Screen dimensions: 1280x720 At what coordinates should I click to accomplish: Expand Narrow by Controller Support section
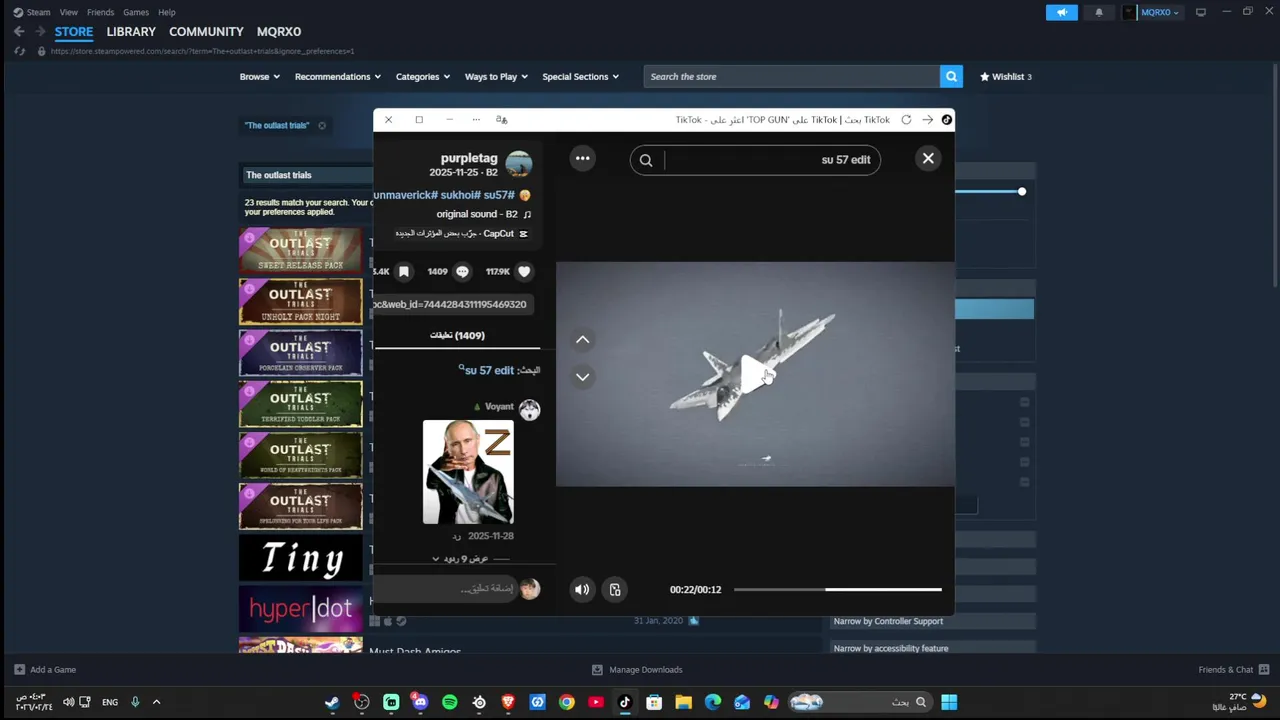click(x=932, y=621)
